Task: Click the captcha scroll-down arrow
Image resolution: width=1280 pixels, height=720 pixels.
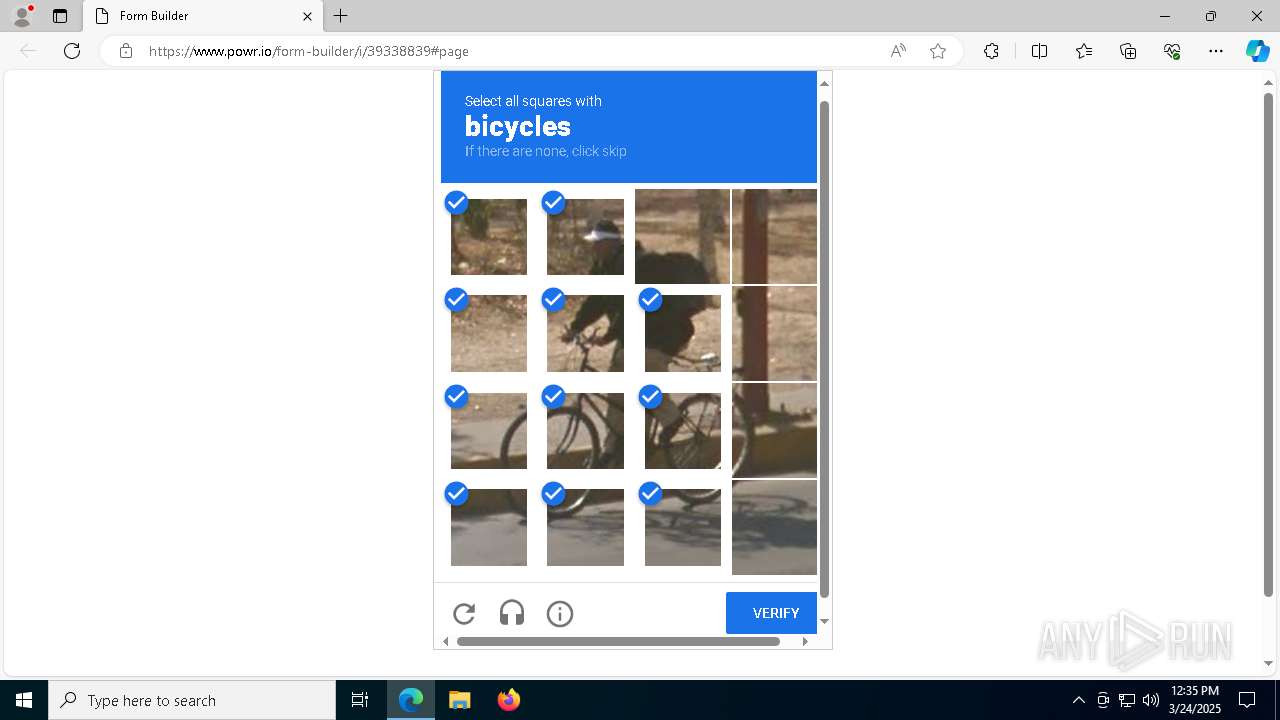Action: [x=824, y=621]
